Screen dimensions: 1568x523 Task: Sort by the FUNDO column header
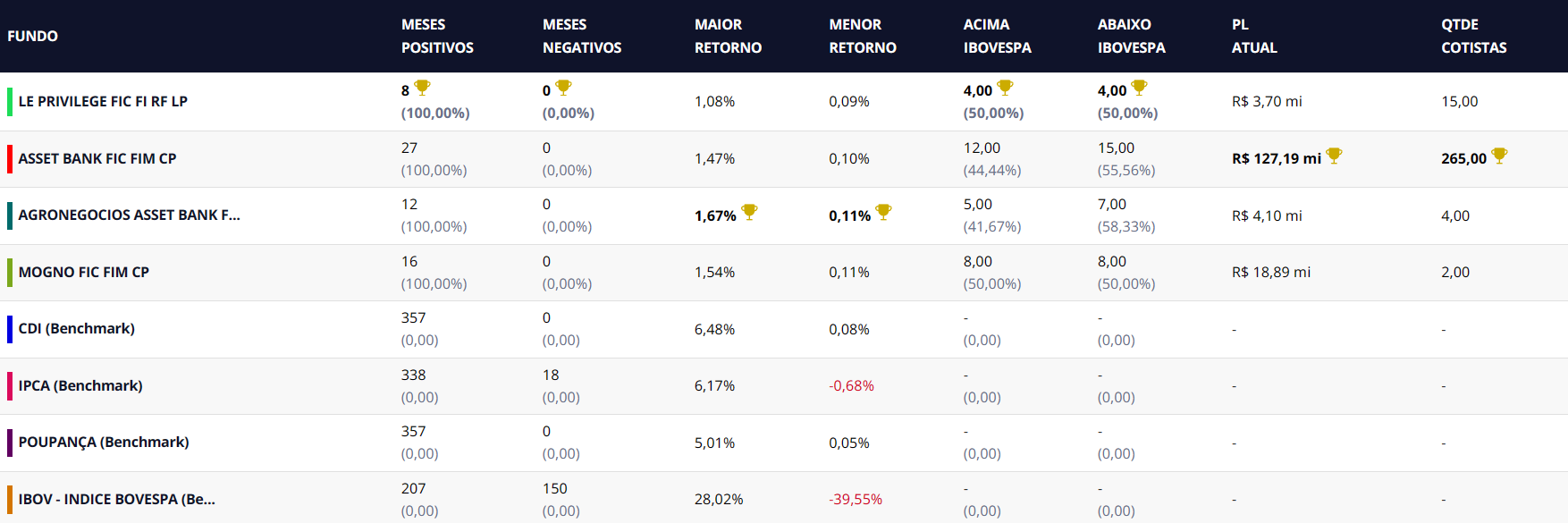[x=33, y=36]
